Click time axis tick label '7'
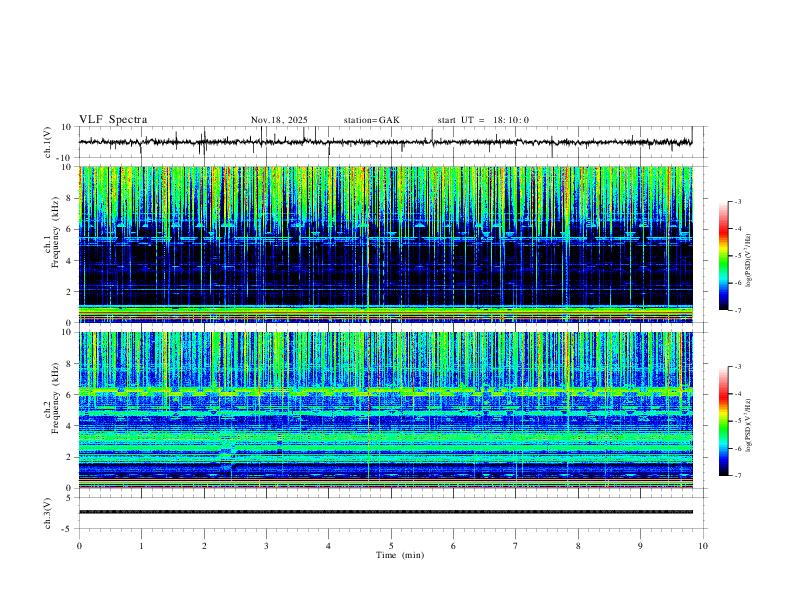 click(x=516, y=546)
